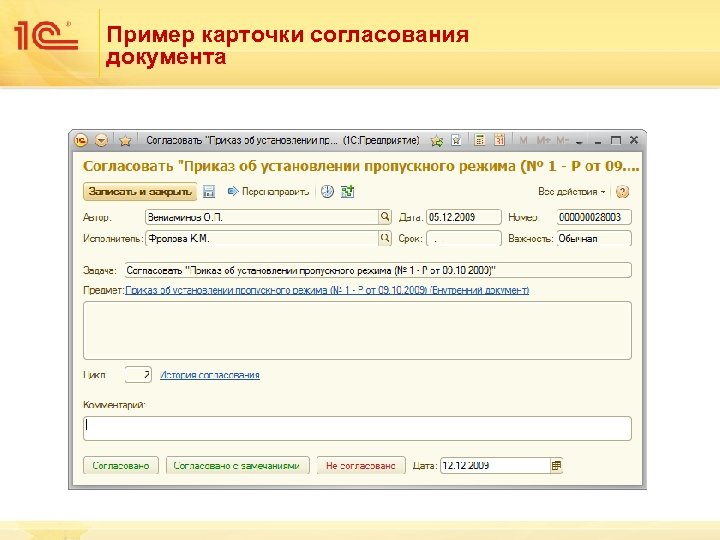Click the Перенаправить toolbar button
The image size is (720, 540).
tap(268, 191)
